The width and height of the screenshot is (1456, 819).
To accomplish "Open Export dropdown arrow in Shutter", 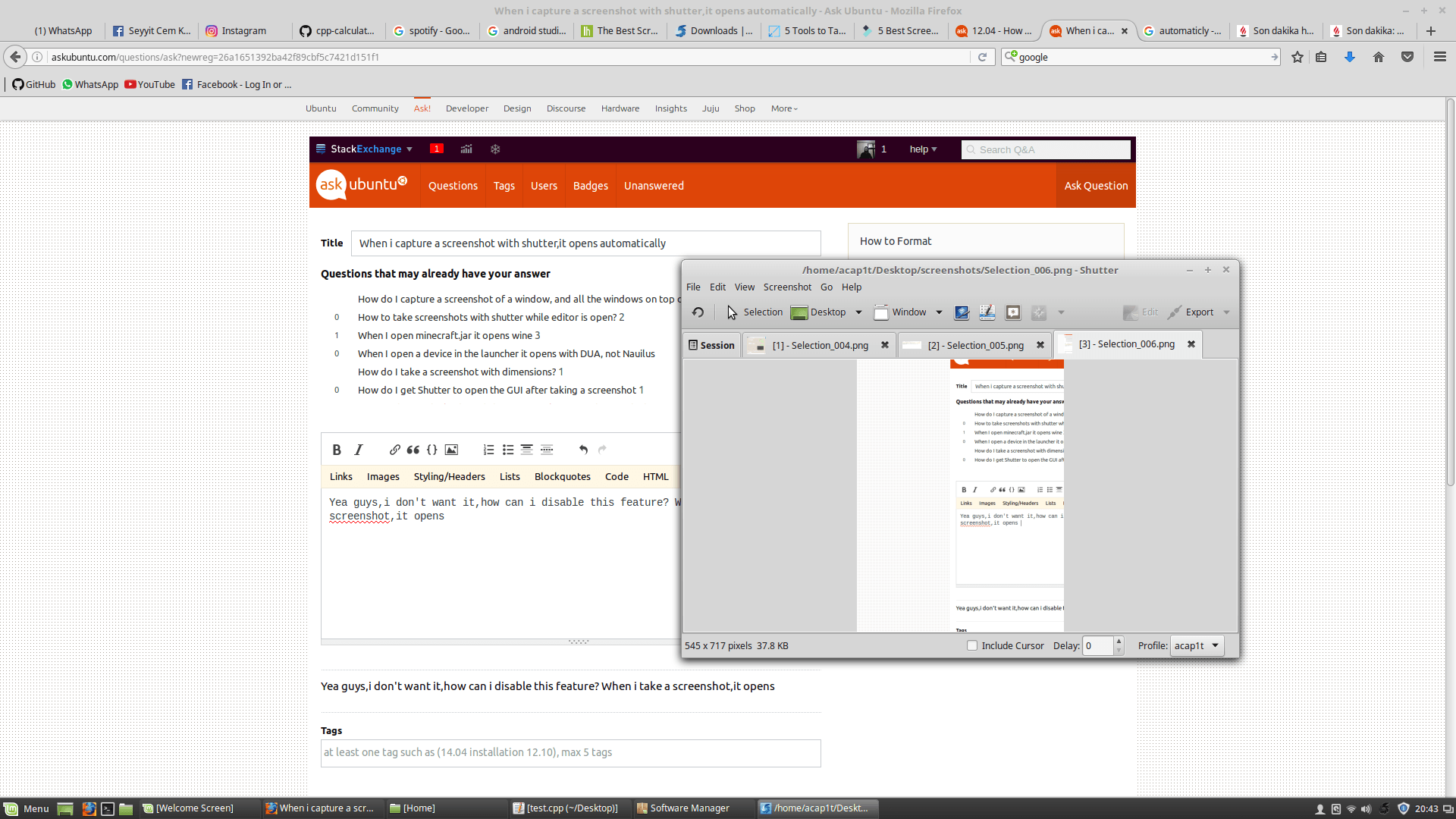I will [x=1226, y=312].
